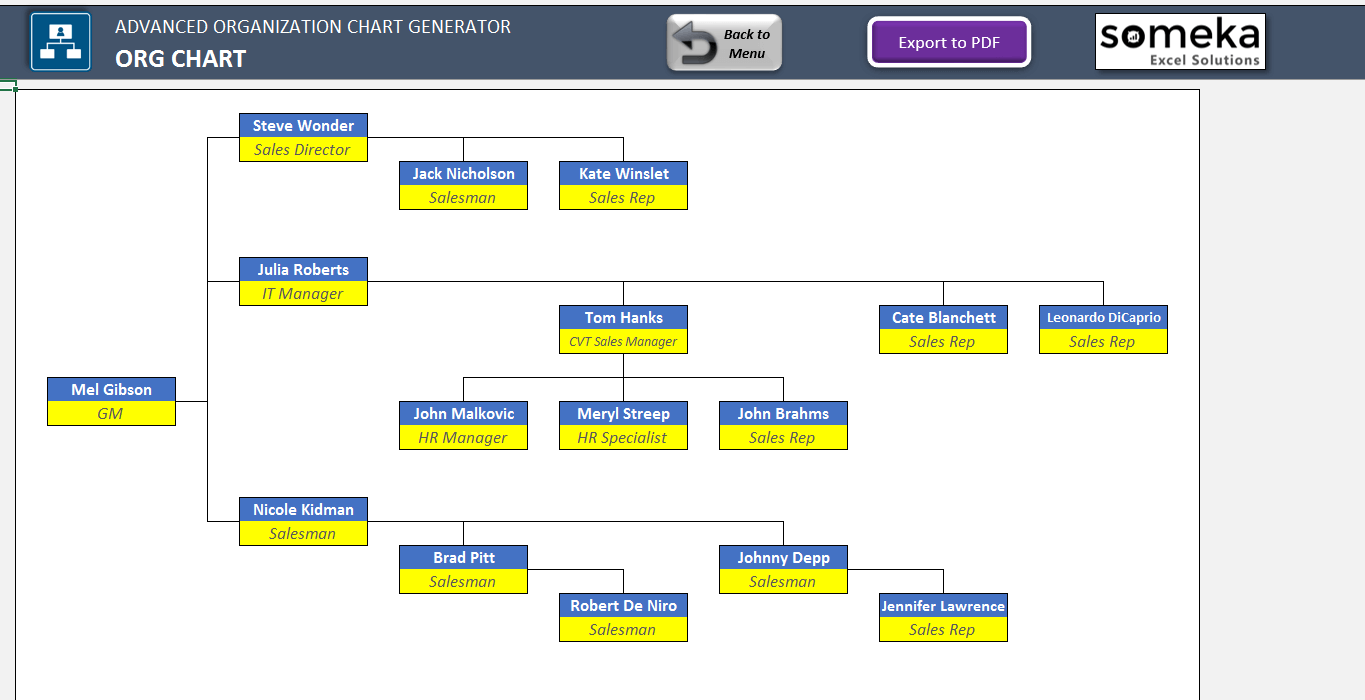Click the back arrow icon on Back to Menu
Viewport: 1365px width, 700px height.
pyautogui.click(x=696, y=41)
